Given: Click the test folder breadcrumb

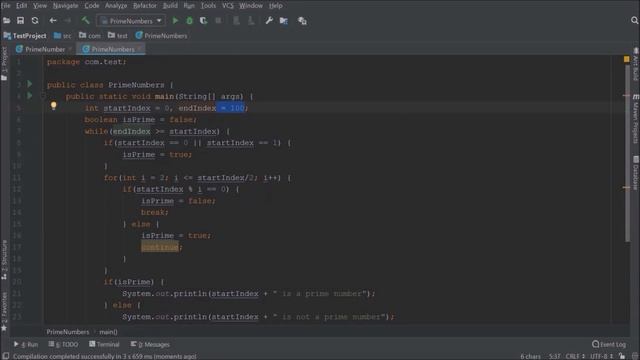Looking at the screenshot, I should (x=118, y=36).
